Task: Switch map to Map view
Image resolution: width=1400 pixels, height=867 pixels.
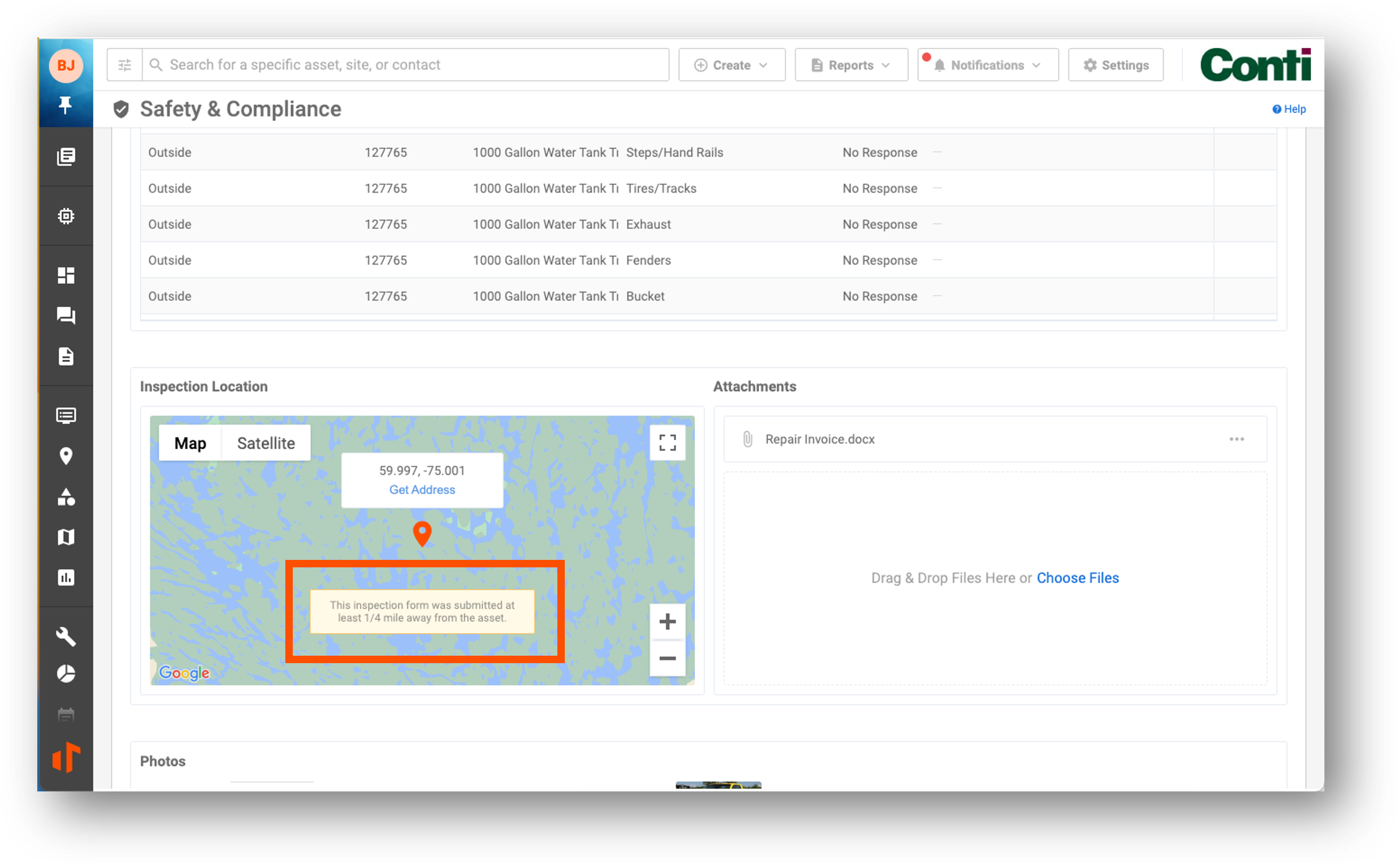Action: 191,443
